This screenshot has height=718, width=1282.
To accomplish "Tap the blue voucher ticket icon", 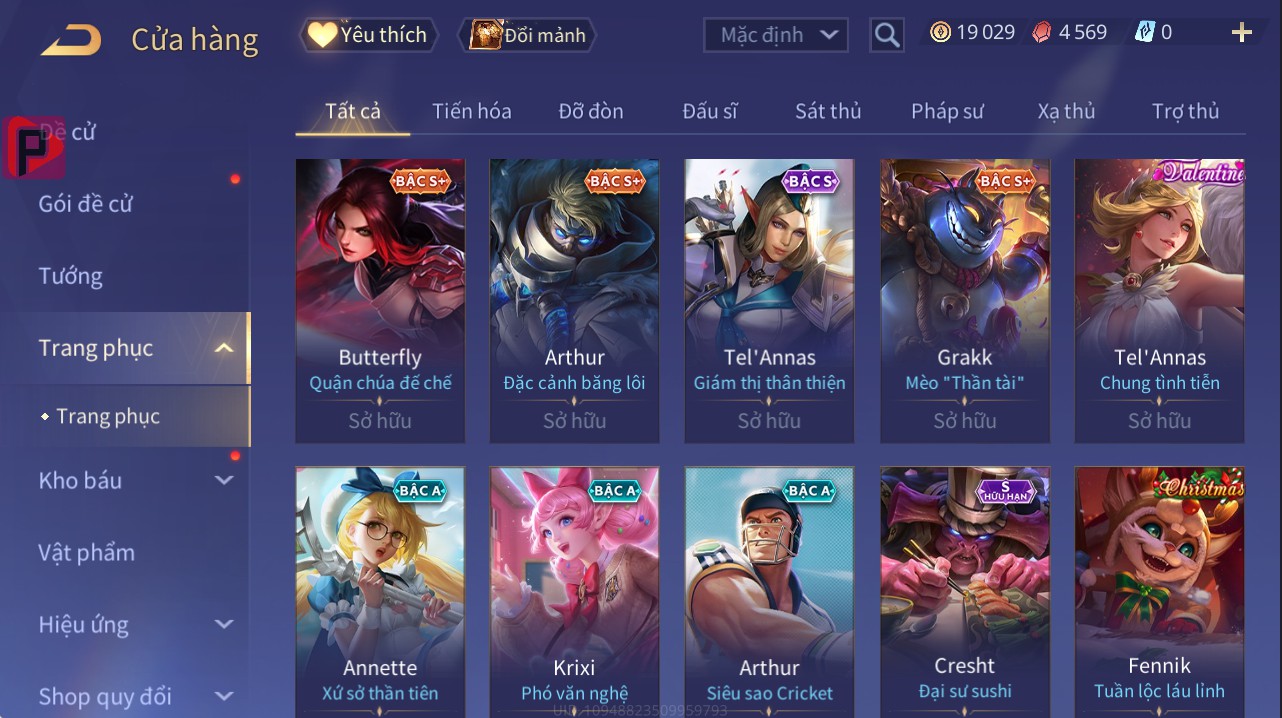I will 1145,32.
